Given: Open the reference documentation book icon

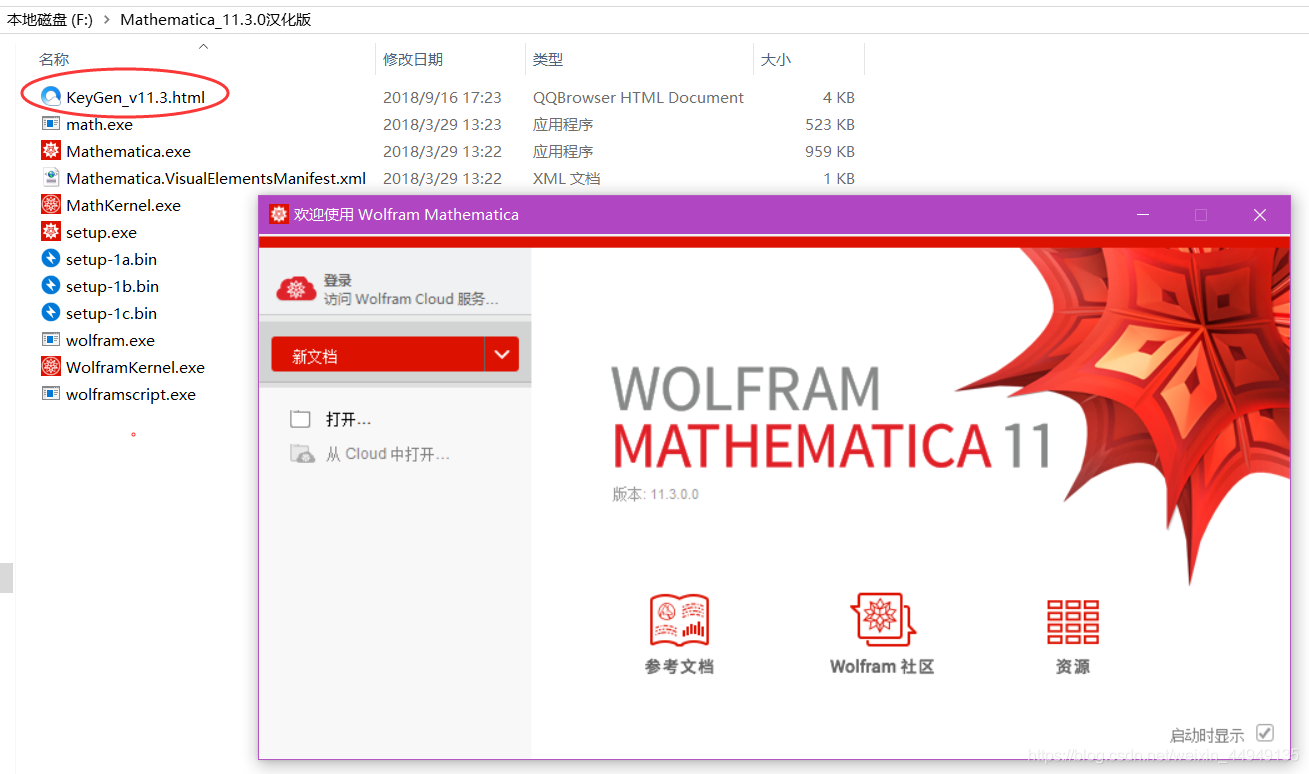Looking at the screenshot, I should tap(679, 619).
